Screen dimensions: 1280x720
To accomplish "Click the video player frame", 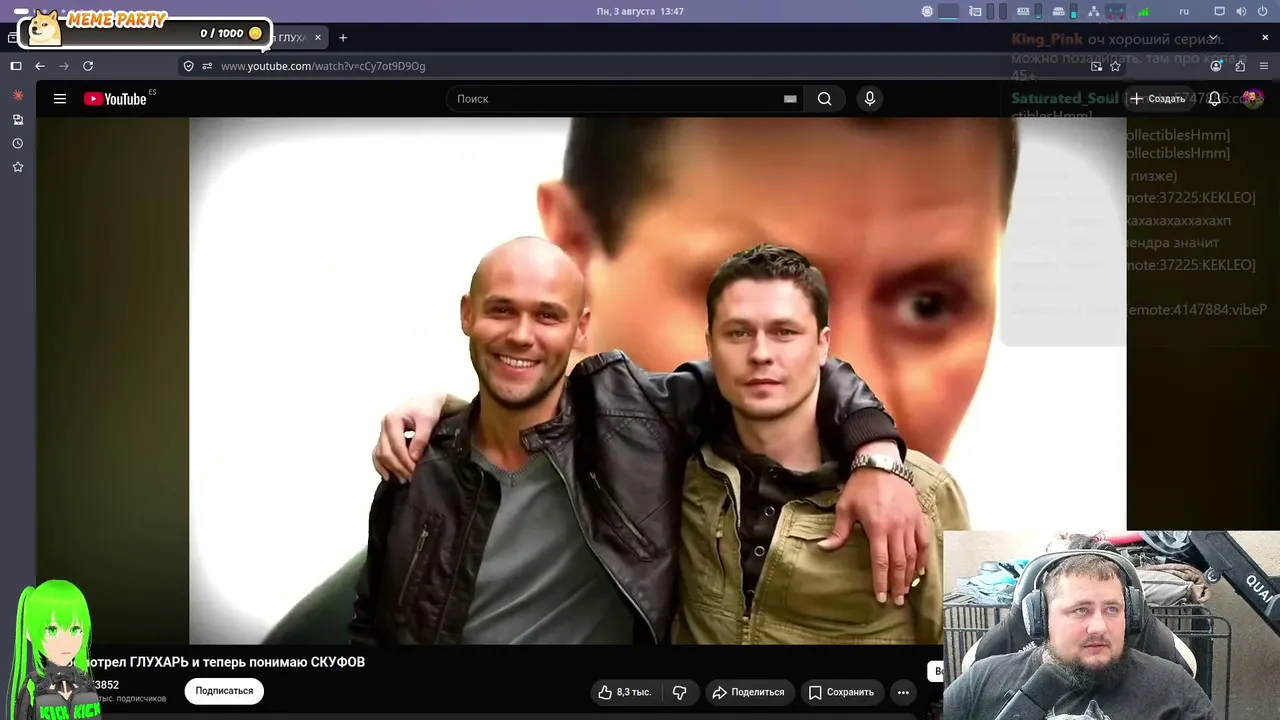I will [x=658, y=381].
